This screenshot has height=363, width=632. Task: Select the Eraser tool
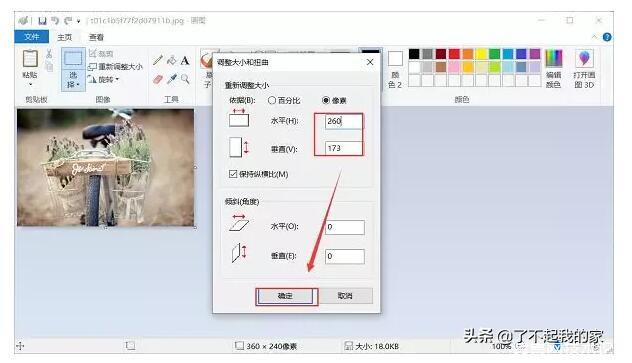click(158, 79)
